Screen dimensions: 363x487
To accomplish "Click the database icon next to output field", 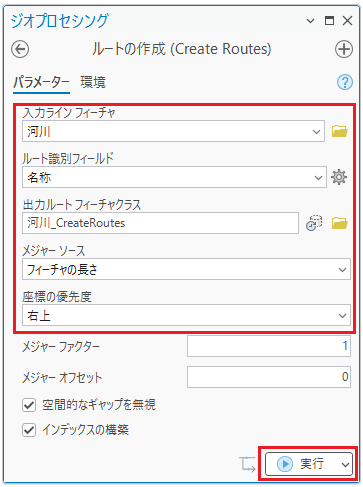I will point(314,223).
